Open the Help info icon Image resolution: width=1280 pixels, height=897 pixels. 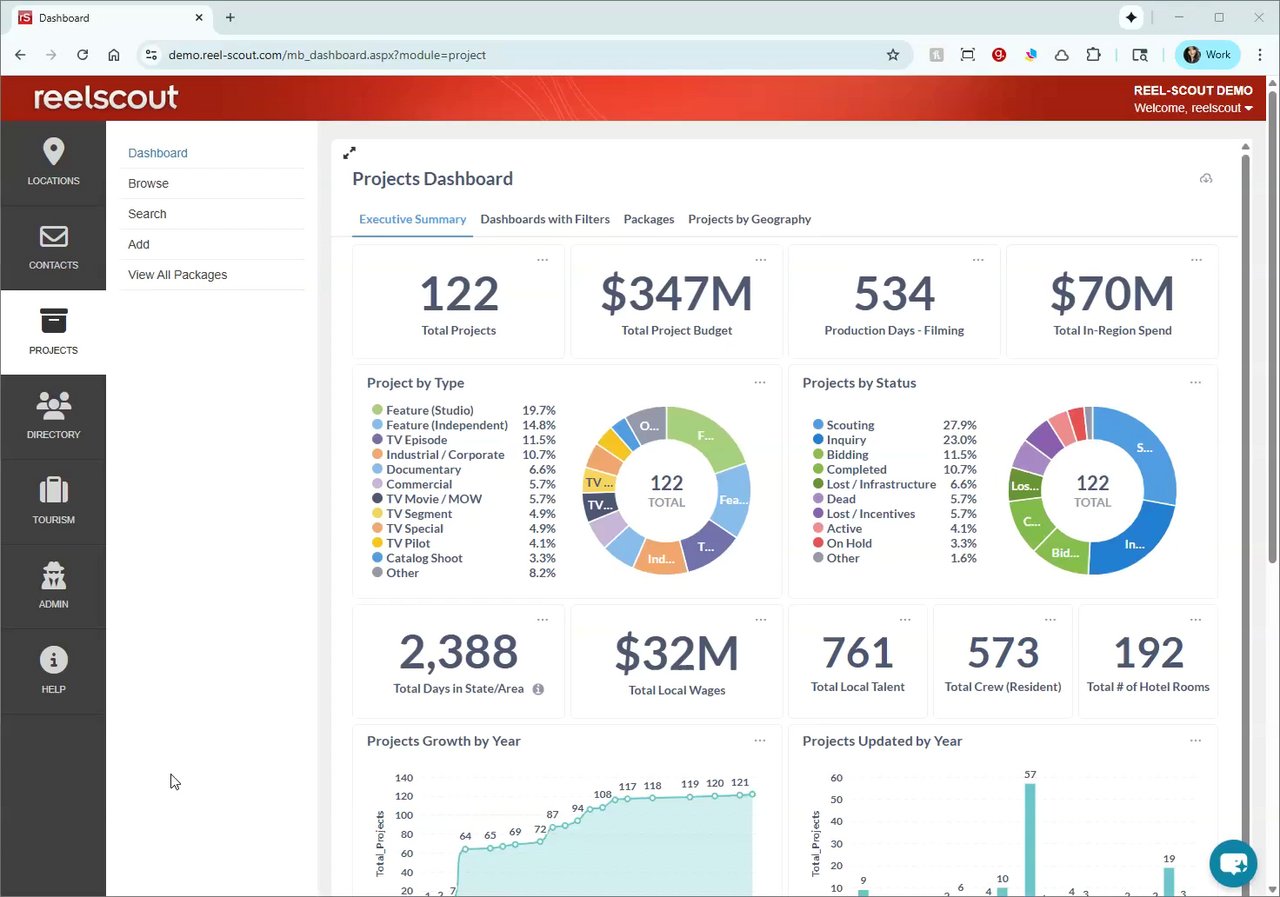53,660
